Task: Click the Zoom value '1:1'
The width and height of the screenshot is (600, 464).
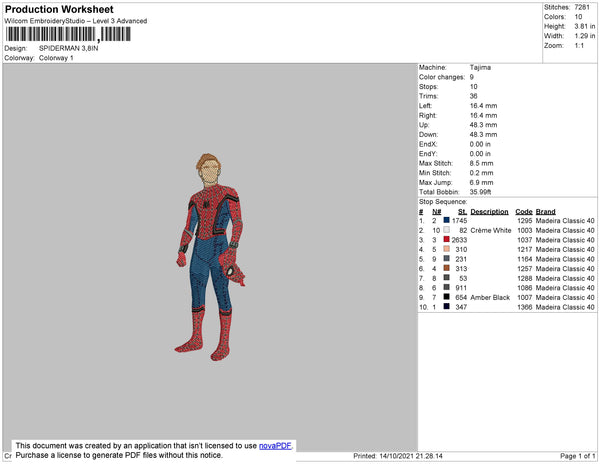Action: click(579, 46)
